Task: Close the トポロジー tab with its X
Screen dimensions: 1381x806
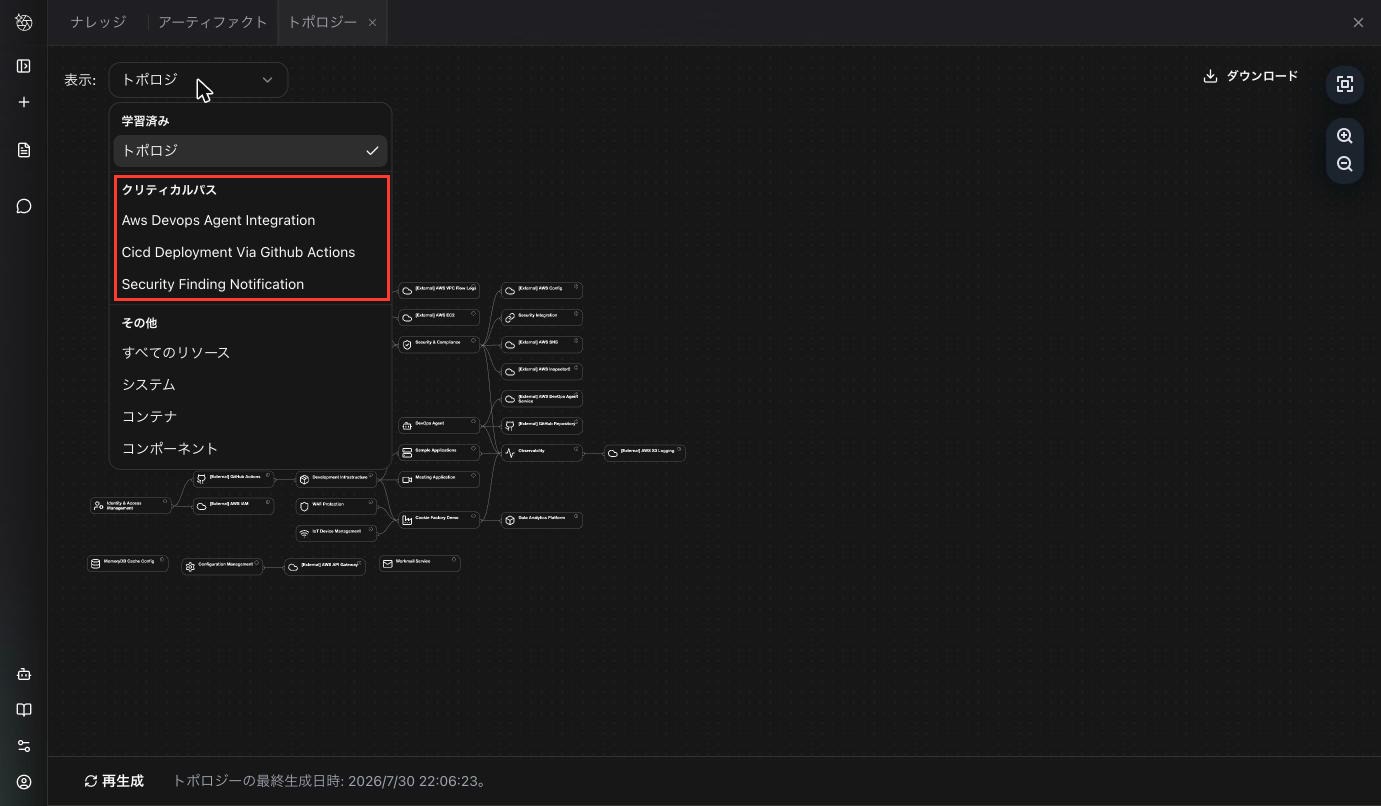Action: pyautogui.click(x=372, y=22)
